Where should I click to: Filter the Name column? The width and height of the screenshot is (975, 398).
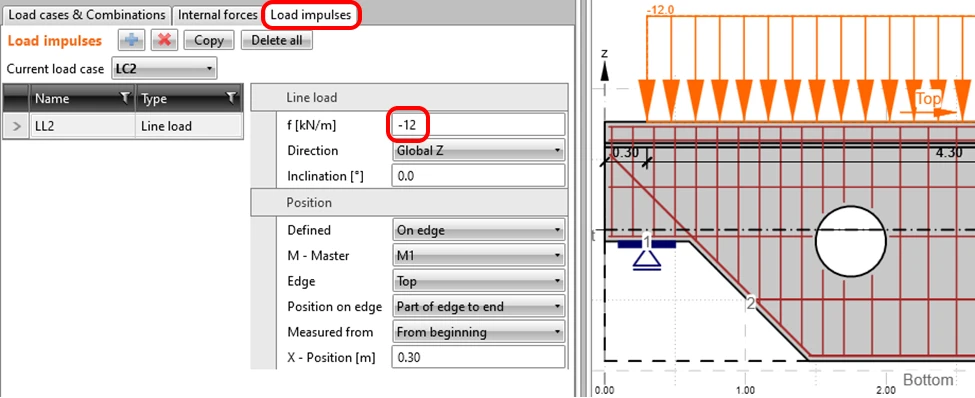pos(126,98)
